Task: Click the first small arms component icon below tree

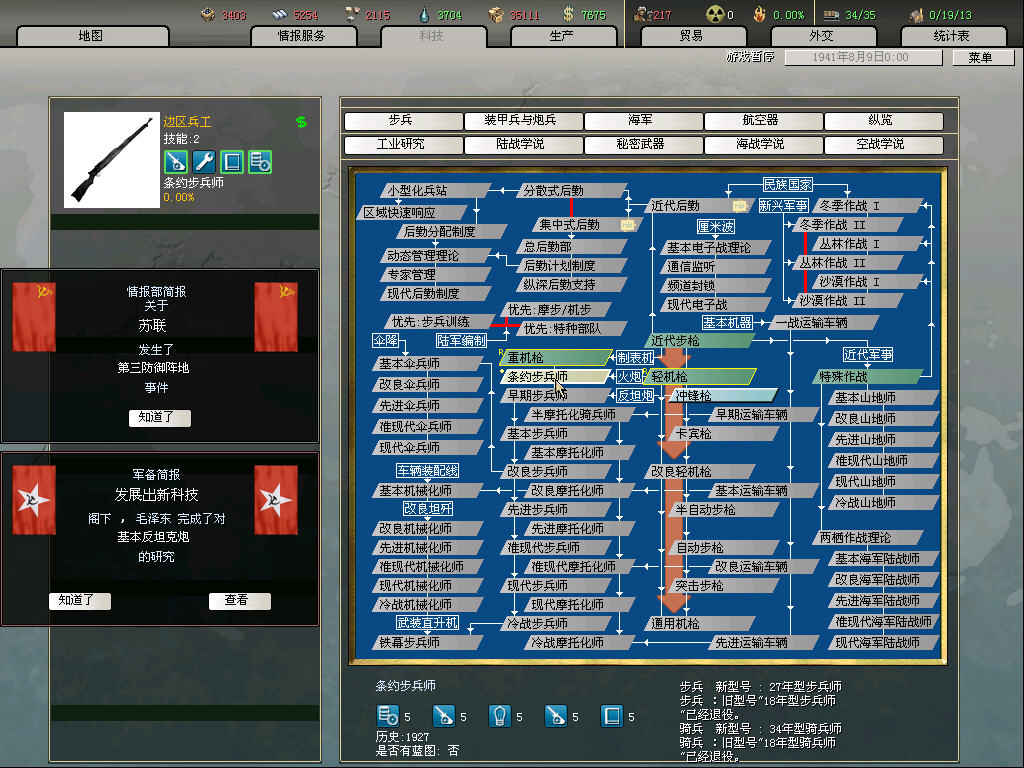Action: click(x=443, y=716)
